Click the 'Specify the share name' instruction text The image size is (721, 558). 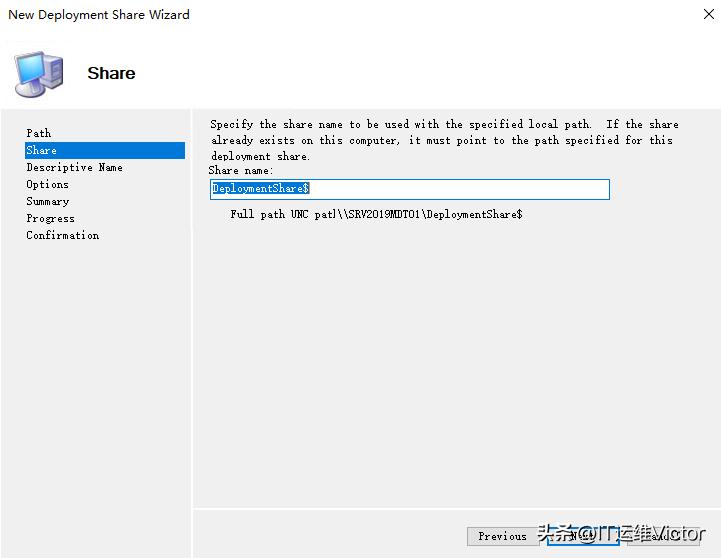[444, 140]
